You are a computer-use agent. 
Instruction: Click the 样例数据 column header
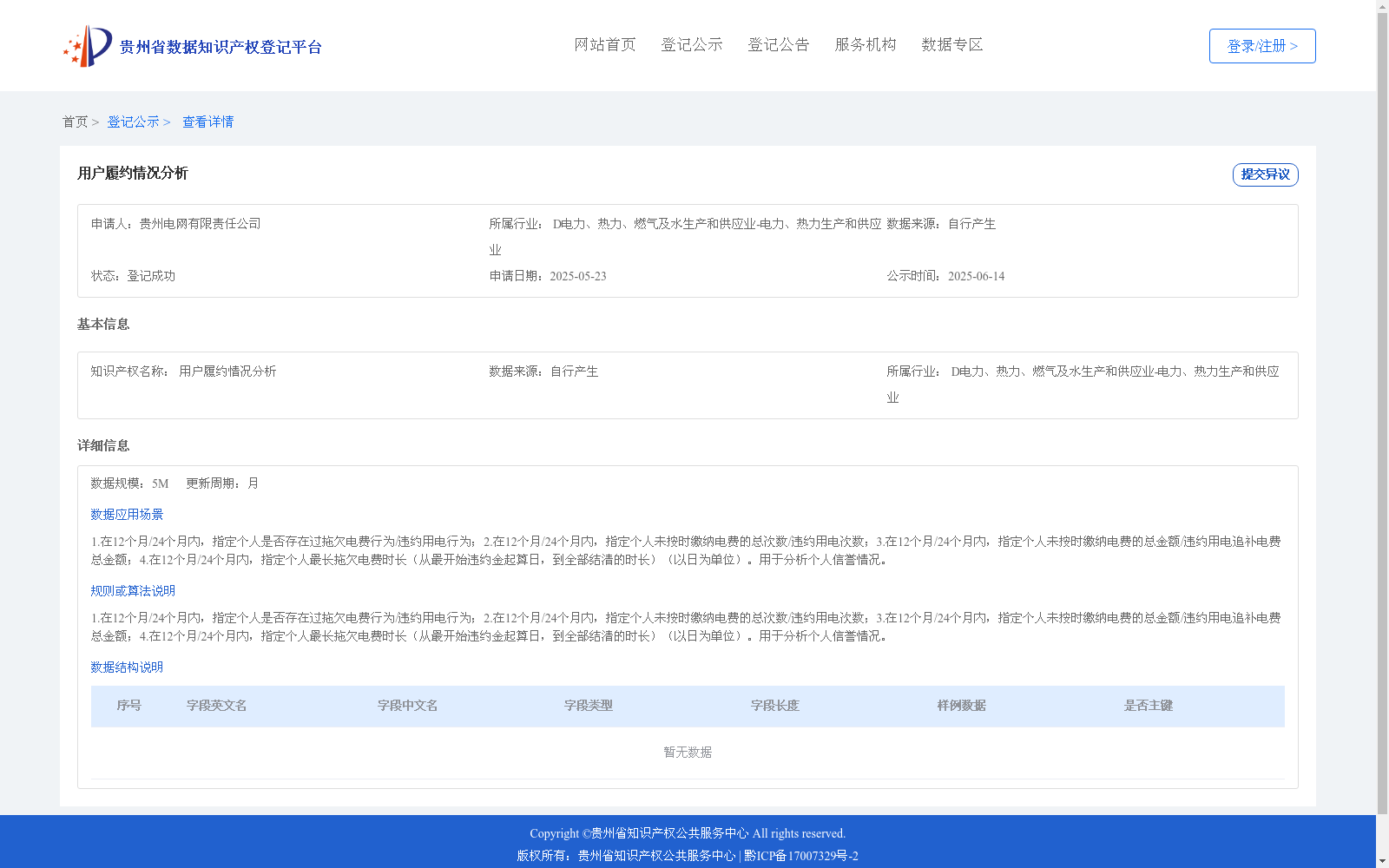[x=962, y=706]
